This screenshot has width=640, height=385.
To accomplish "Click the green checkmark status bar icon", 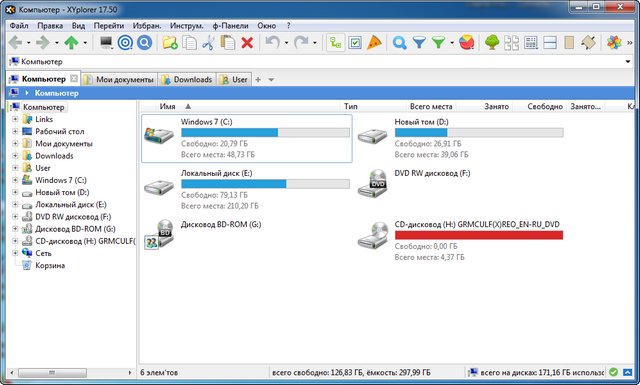I will pyautogui.click(x=613, y=372).
